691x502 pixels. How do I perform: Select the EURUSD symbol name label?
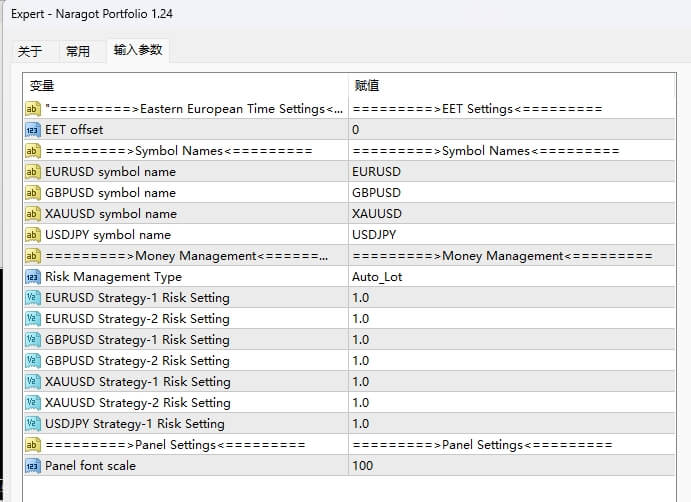[110, 171]
